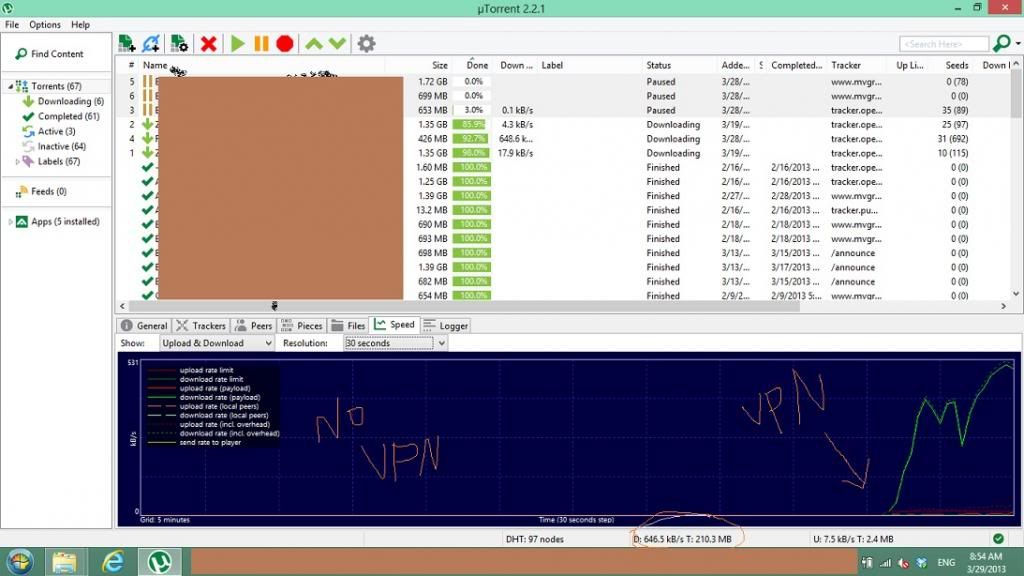Open Internet Explorer from the taskbar
1024x576 pixels.
click(112, 562)
